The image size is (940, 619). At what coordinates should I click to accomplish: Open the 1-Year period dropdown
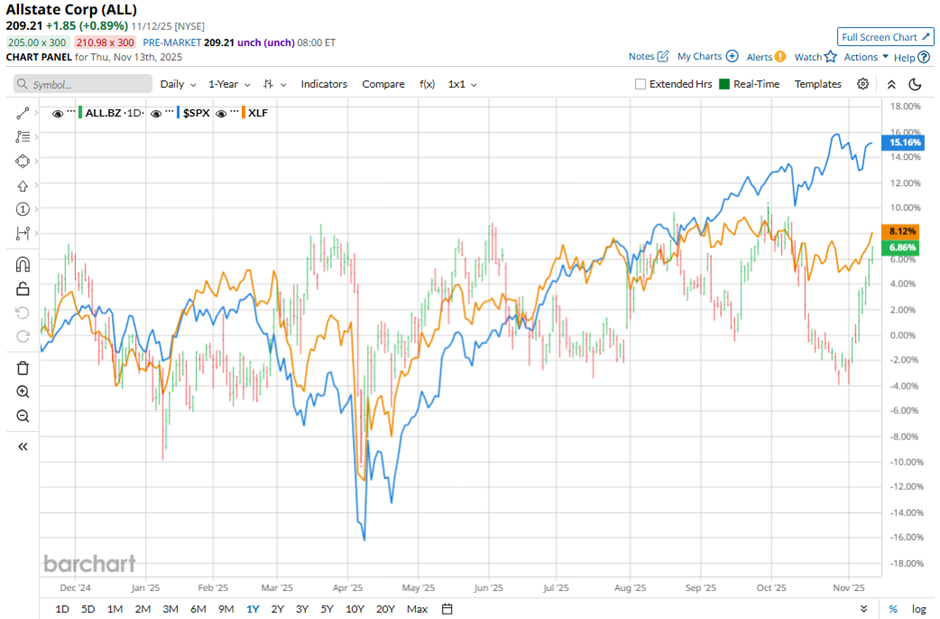(x=229, y=84)
